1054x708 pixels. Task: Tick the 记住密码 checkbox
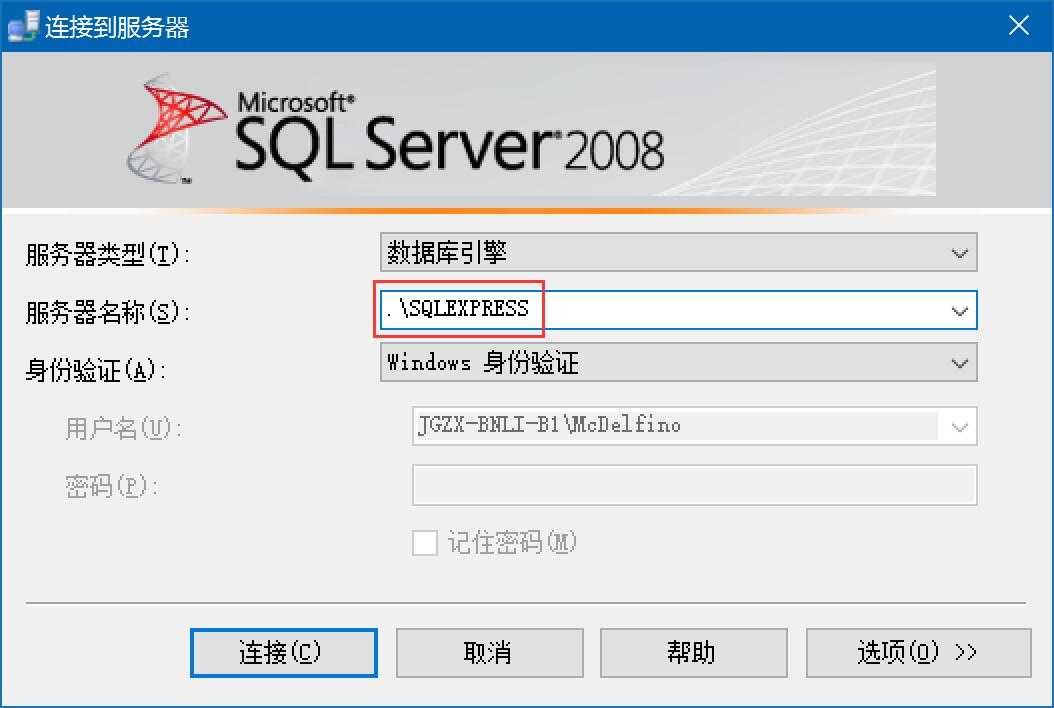coord(425,543)
